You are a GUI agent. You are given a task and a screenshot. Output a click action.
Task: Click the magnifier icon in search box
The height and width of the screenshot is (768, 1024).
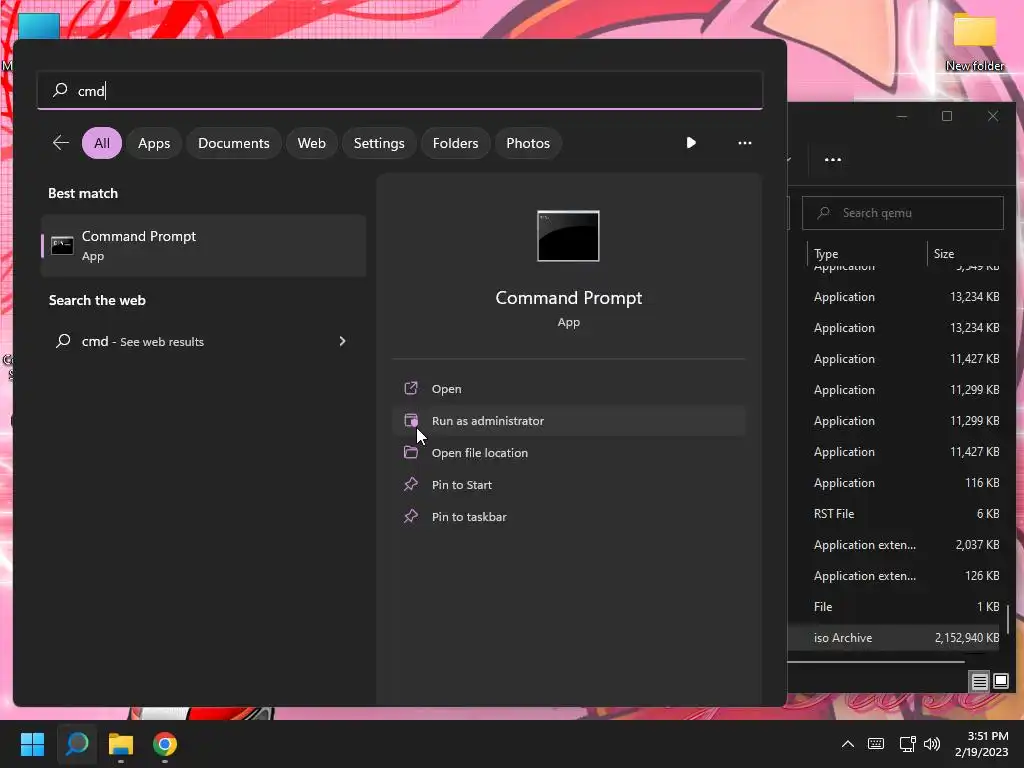pos(60,89)
